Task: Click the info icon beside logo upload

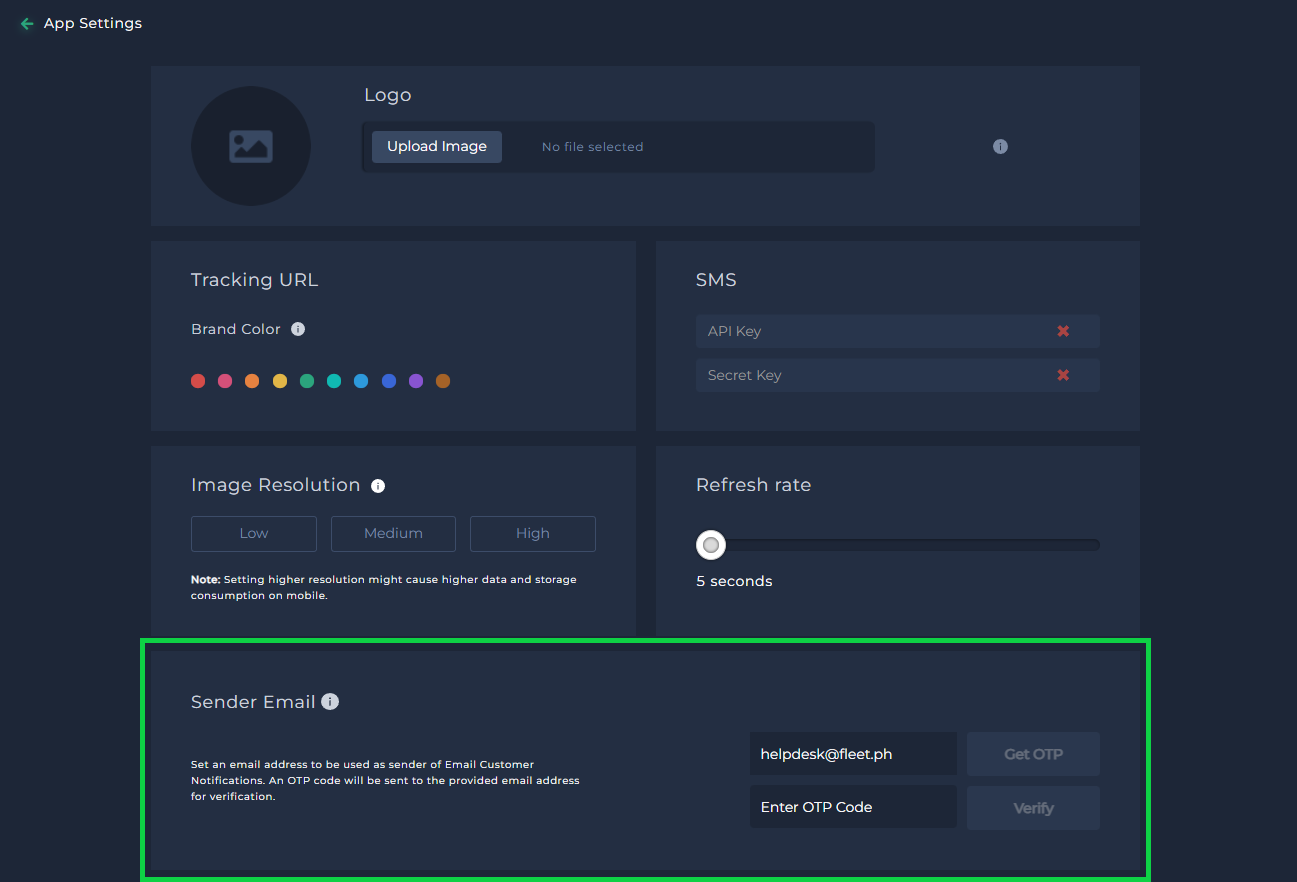Action: click(1000, 147)
